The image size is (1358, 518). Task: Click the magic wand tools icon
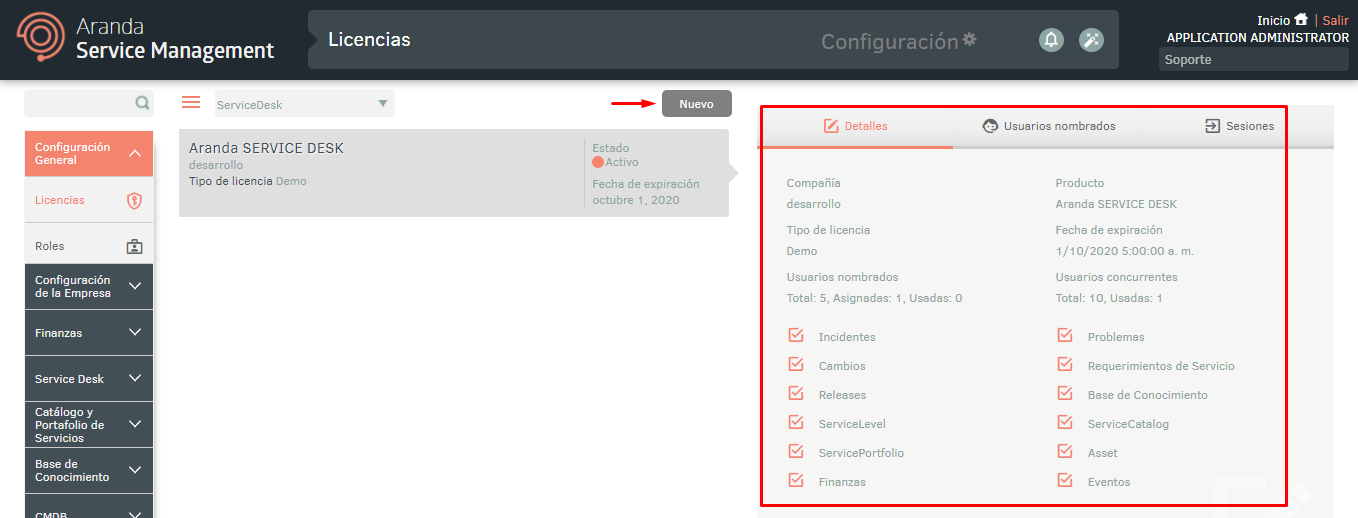(1092, 40)
